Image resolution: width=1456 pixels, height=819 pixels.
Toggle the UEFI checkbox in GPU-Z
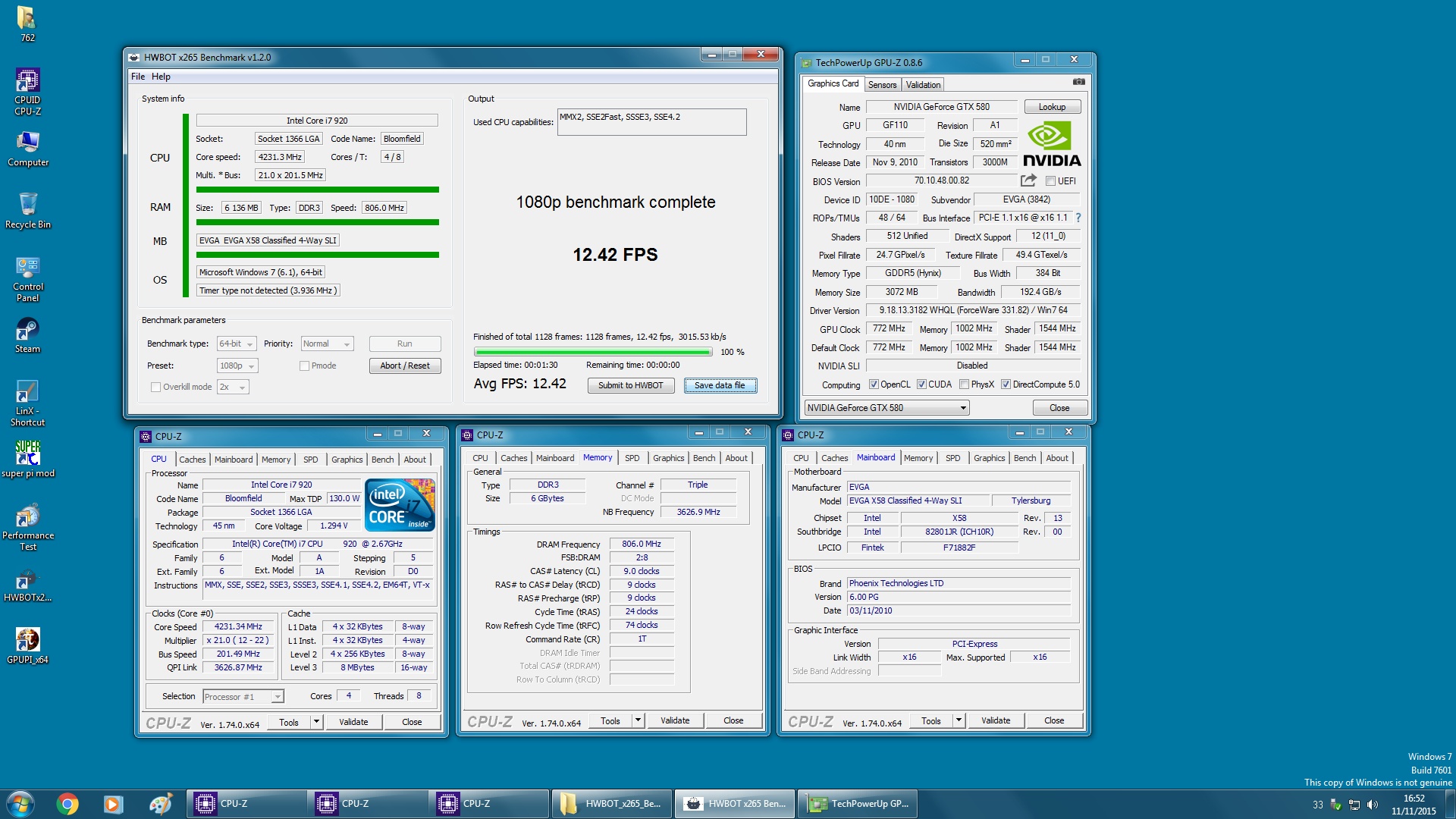coord(1050,181)
